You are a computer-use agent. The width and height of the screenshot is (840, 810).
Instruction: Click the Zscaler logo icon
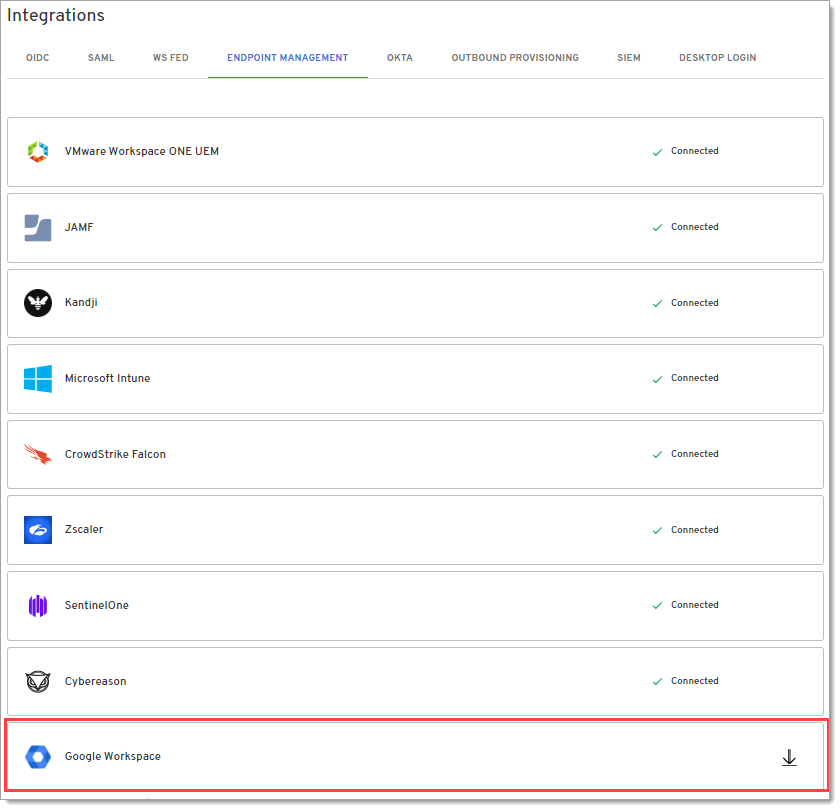pyautogui.click(x=38, y=530)
